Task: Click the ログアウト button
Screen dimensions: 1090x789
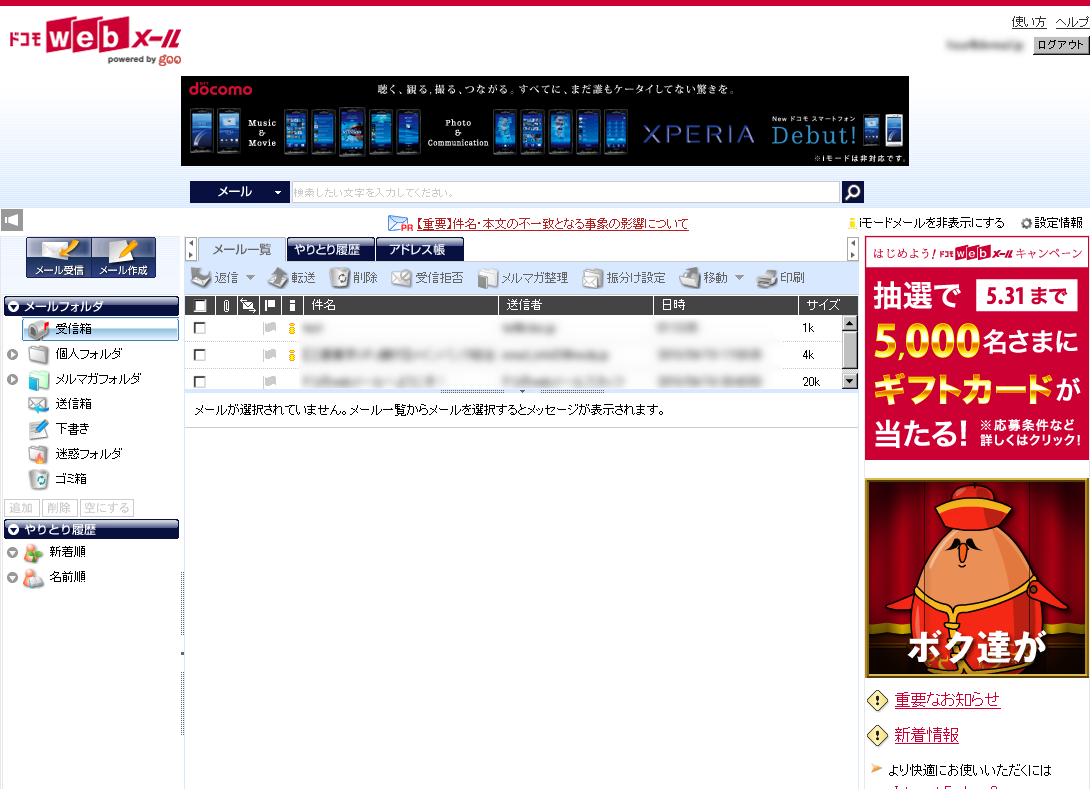Action: tap(1060, 45)
